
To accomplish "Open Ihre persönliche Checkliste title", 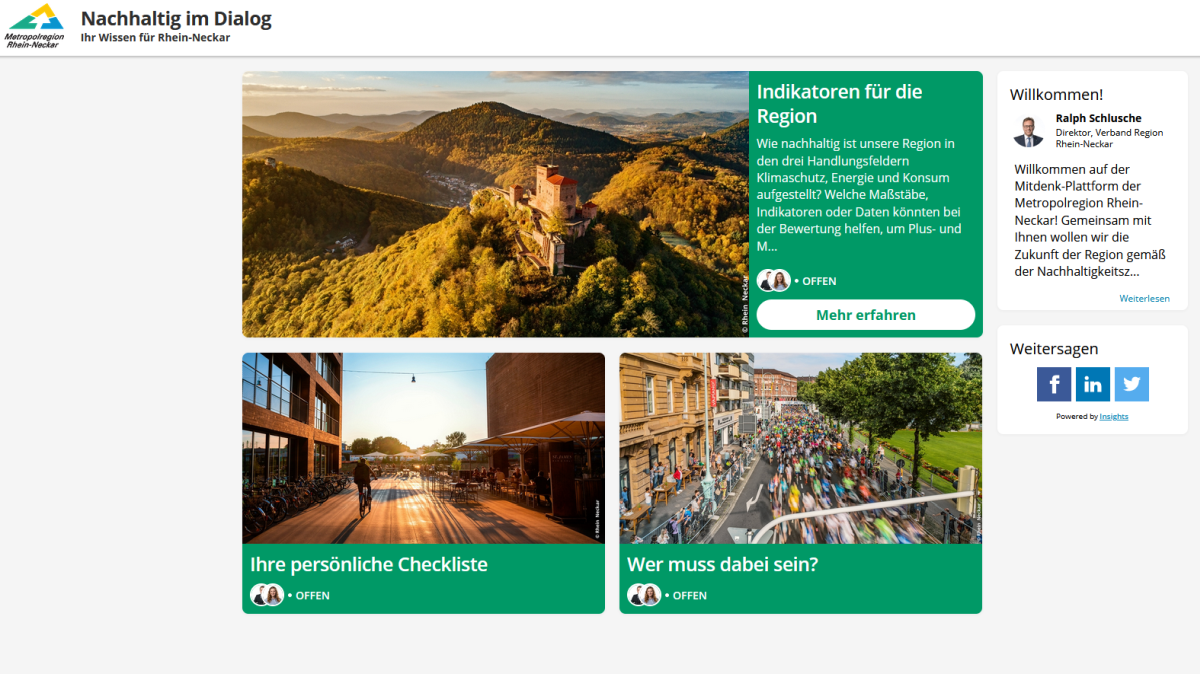I will click(369, 564).
